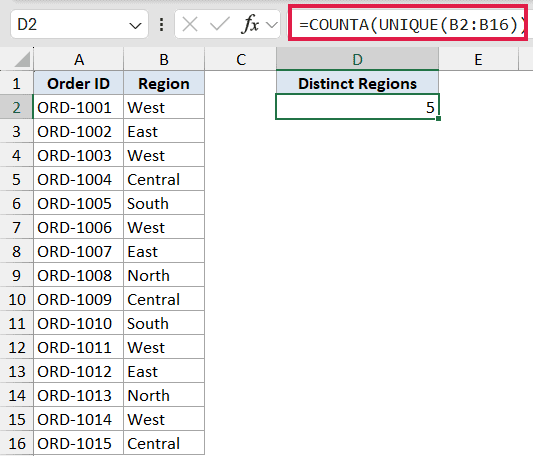Open the Insert Function fx button
Image resolution: width=533 pixels, height=456 pixels.
[x=250, y=24]
